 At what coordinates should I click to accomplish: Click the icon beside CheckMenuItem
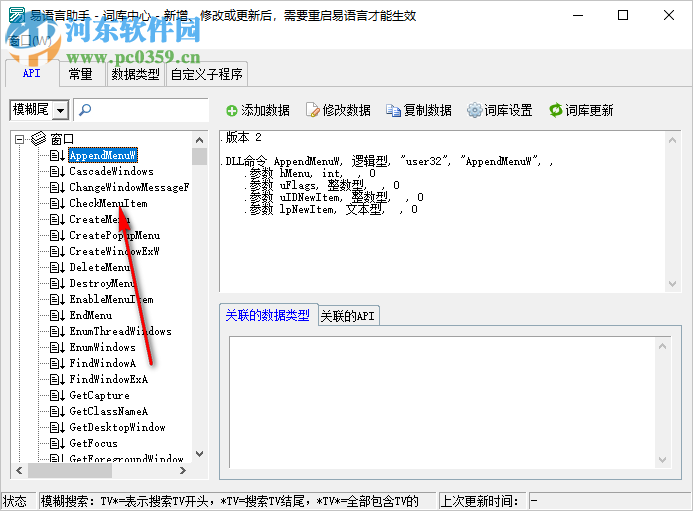point(57,203)
